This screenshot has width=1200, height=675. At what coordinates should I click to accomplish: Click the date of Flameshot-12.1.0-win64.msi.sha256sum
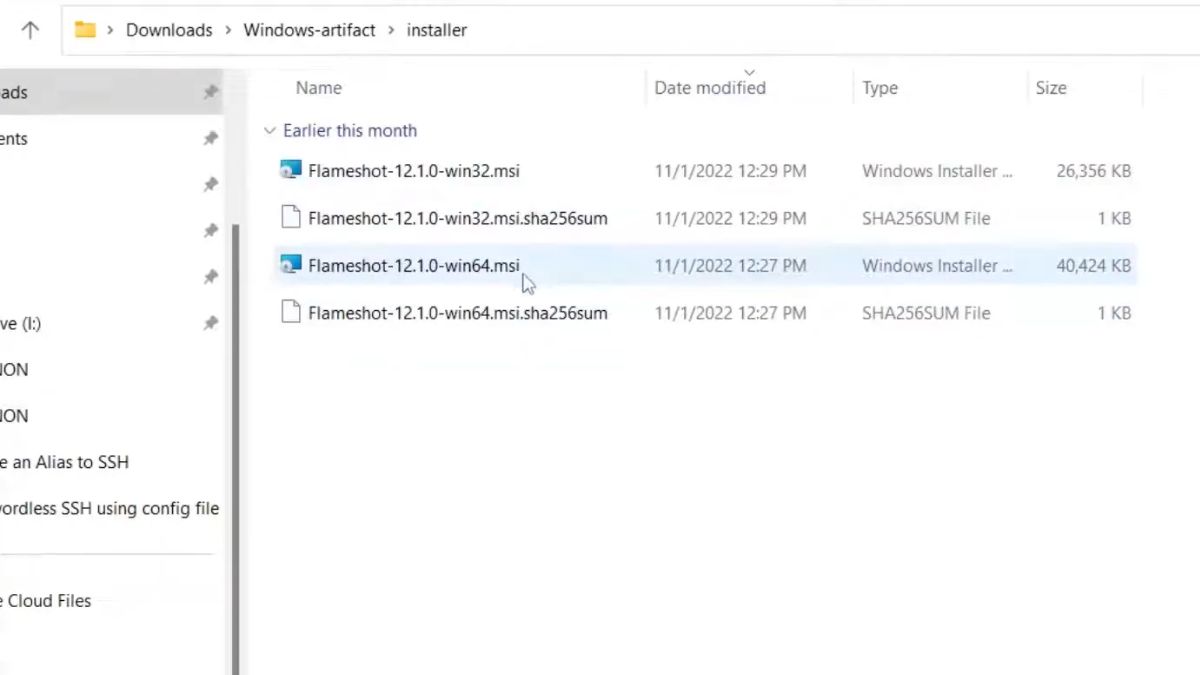click(x=730, y=313)
